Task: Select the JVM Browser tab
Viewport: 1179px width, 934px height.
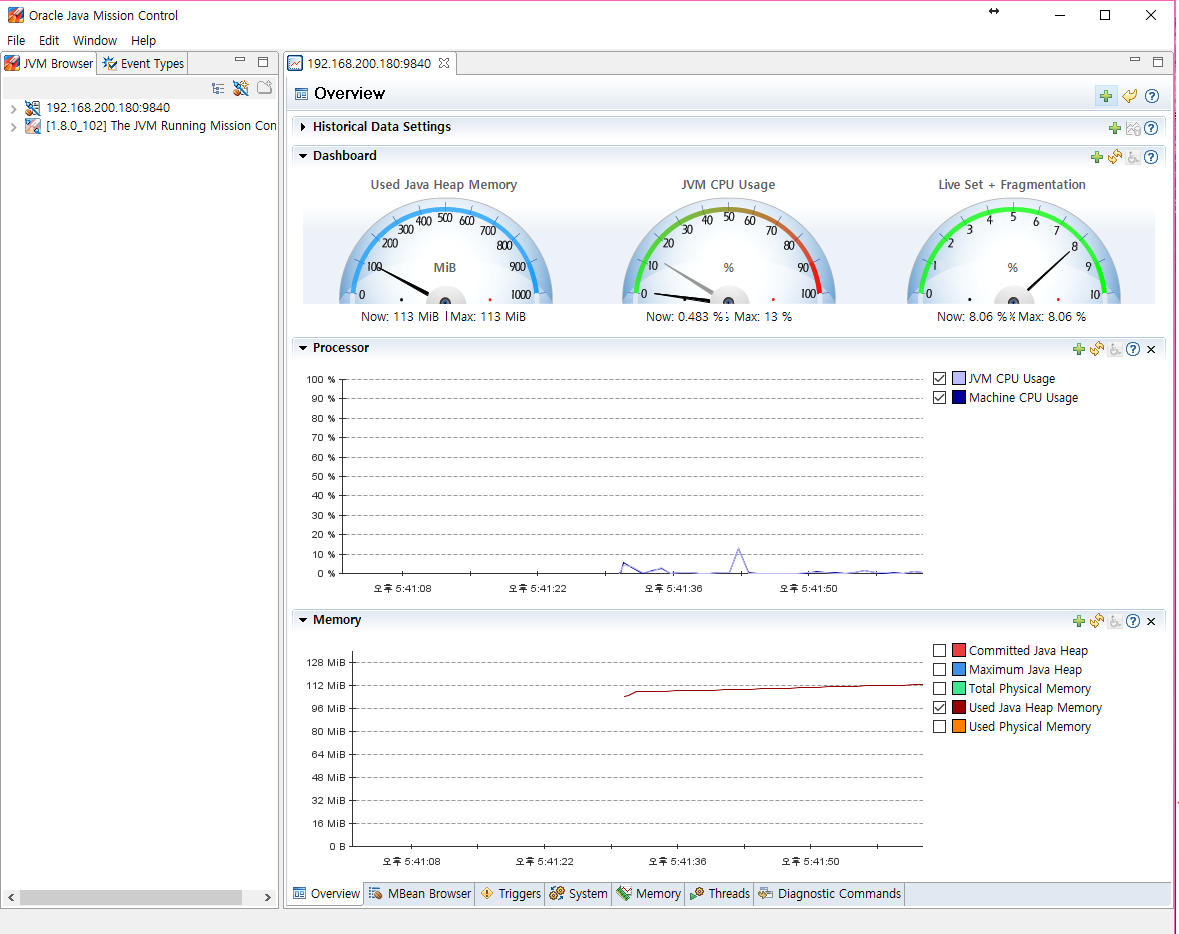Action: (49, 64)
